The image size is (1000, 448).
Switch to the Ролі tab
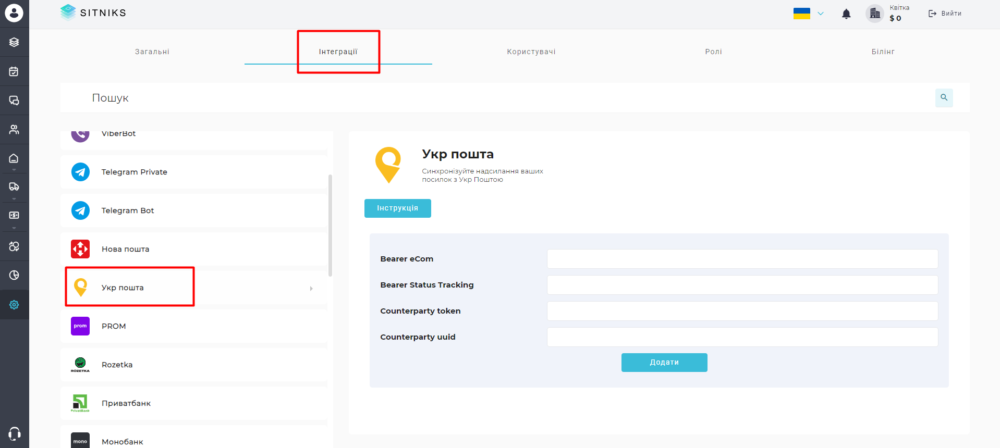click(x=714, y=51)
